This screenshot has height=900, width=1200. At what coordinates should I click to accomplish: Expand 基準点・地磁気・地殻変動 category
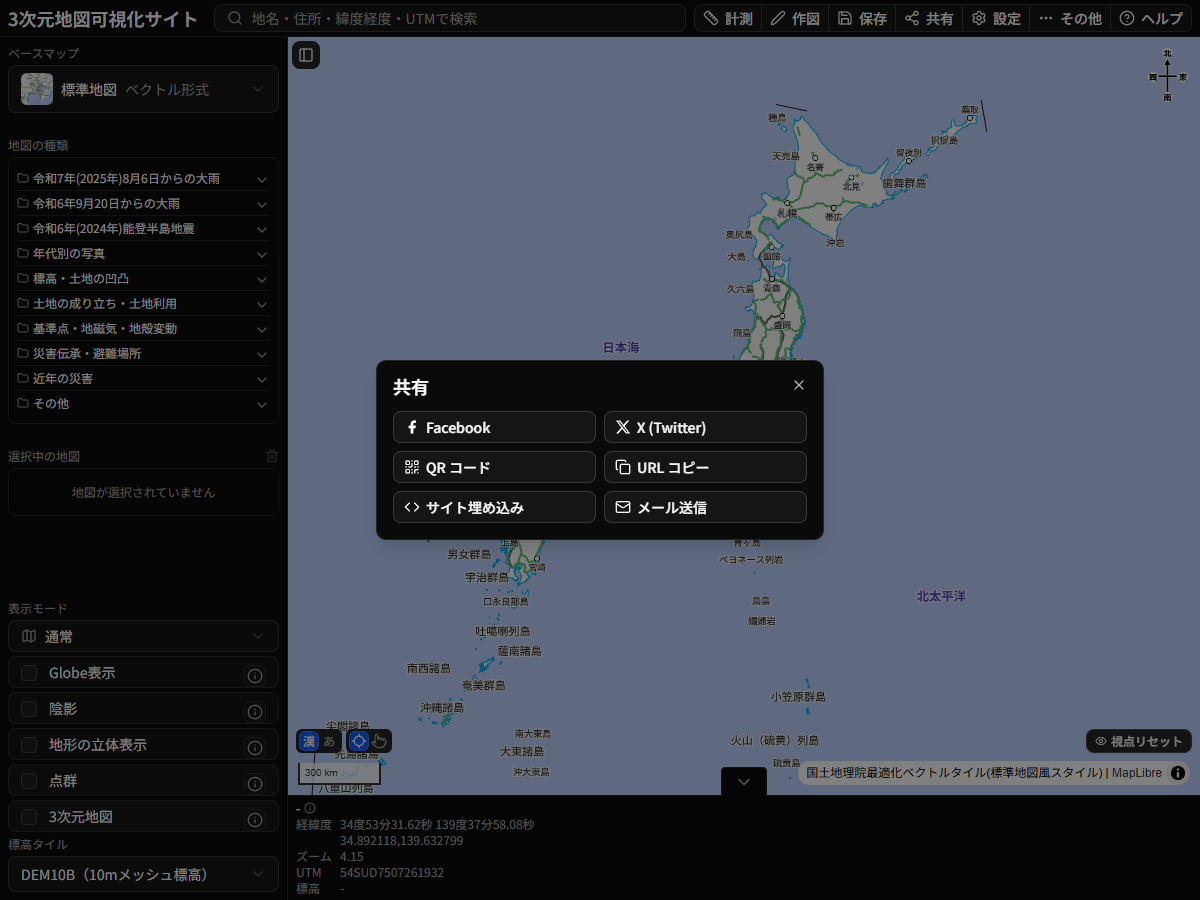143,329
